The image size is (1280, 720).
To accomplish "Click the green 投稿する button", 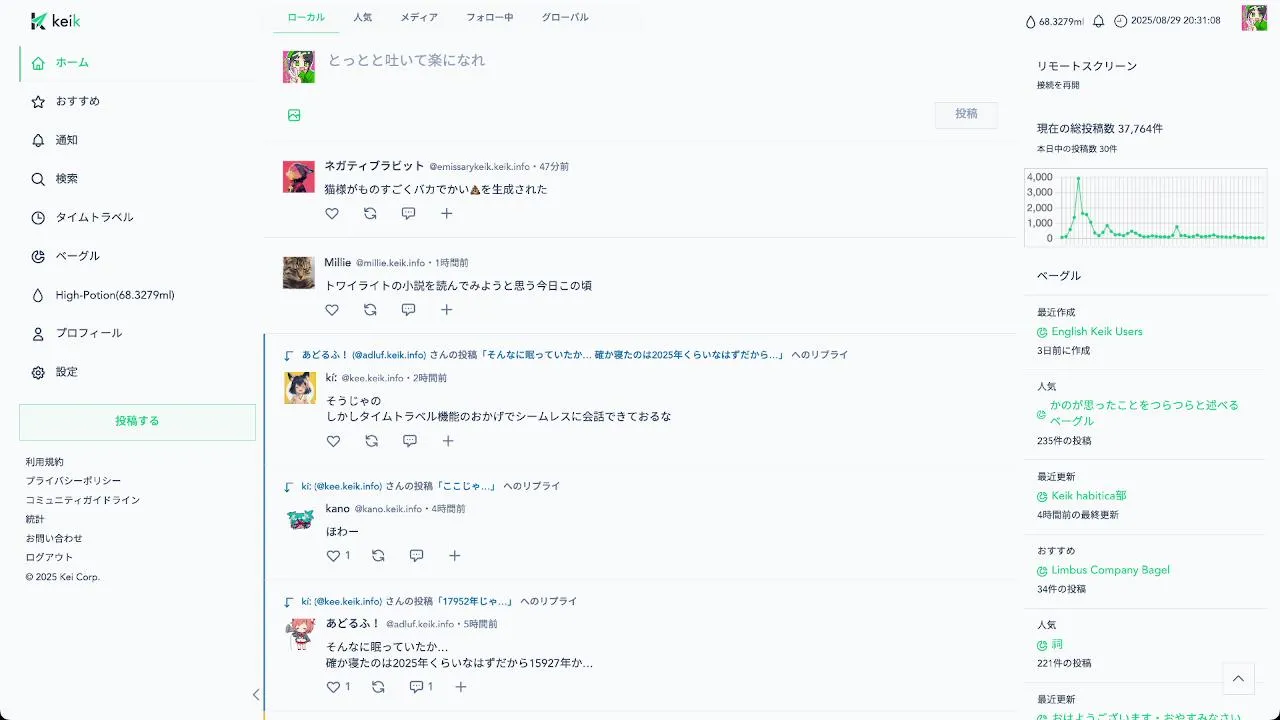I will 137,422.
